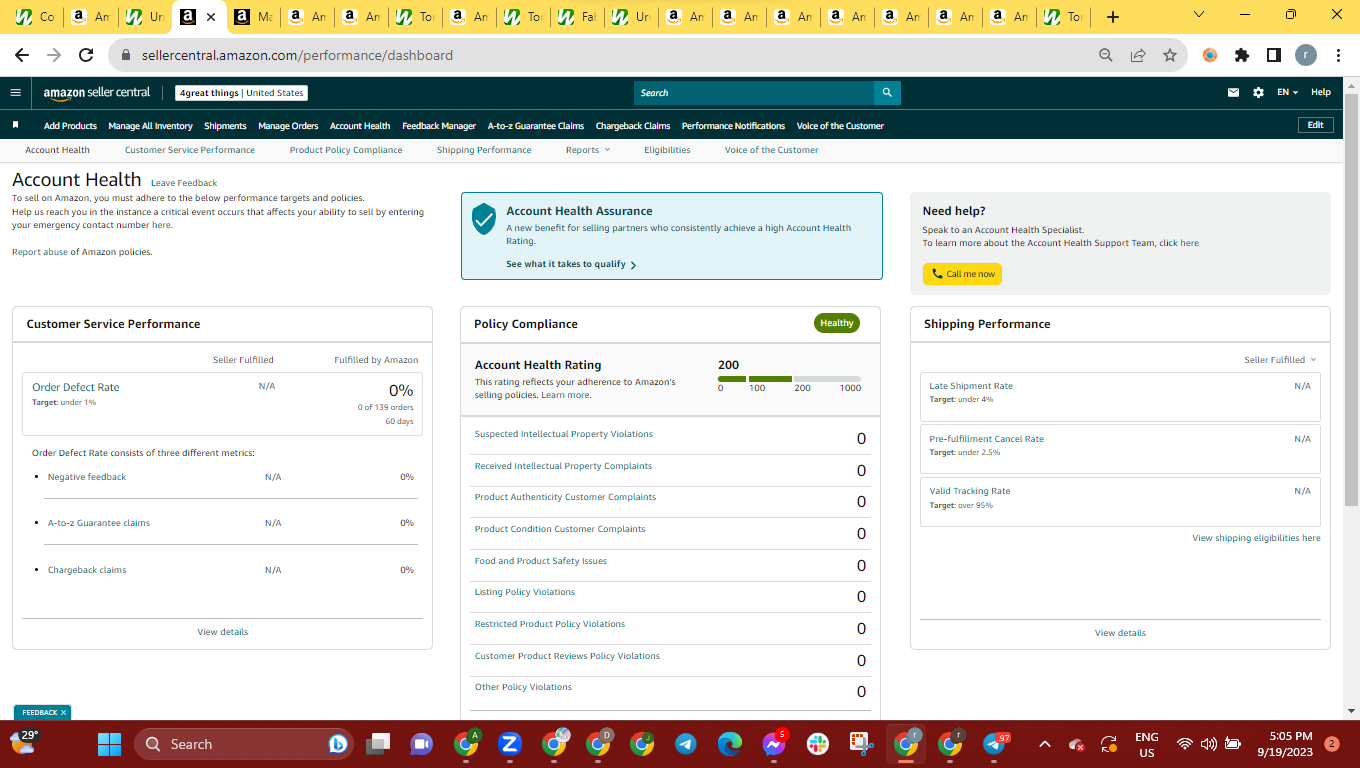Switch to Voice of the Customer tab
The width and height of the screenshot is (1360, 768).
click(x=771, y=150)
